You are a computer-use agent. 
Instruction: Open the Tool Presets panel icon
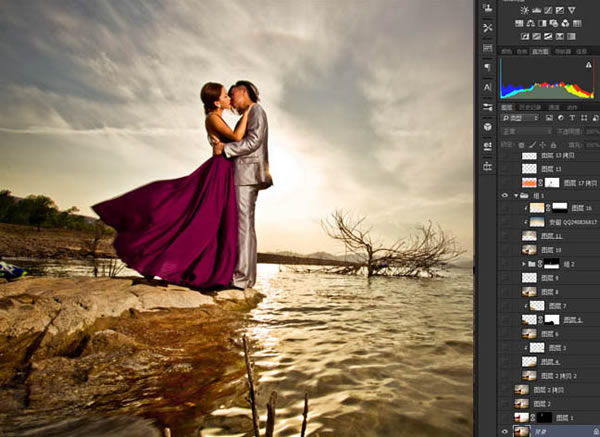(x=488, y=28)
